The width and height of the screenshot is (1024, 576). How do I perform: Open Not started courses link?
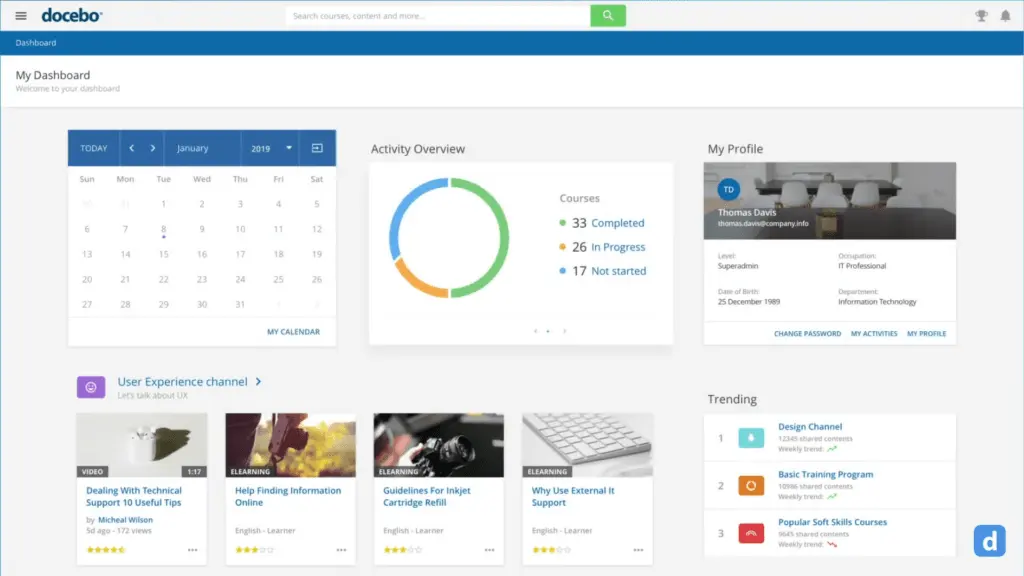[x=618, y=271]
